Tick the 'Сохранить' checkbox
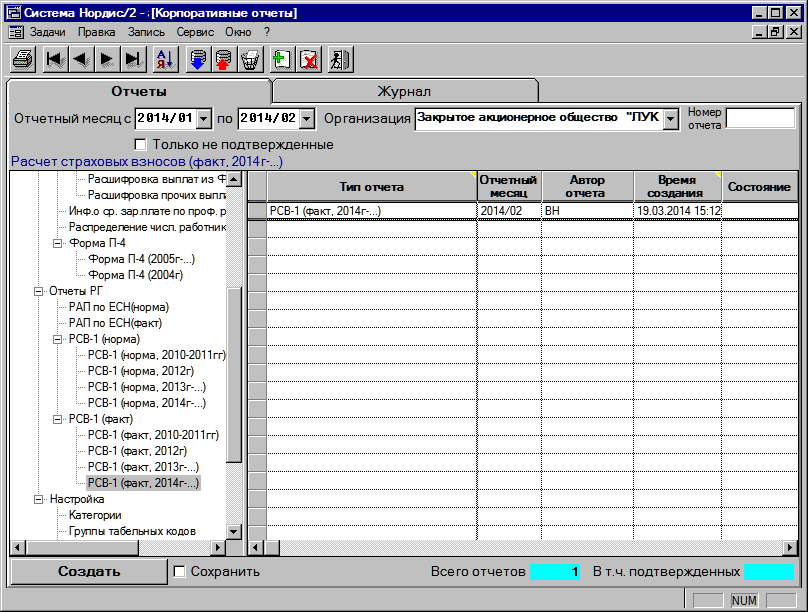808x612 pixels. coord(179,571)
